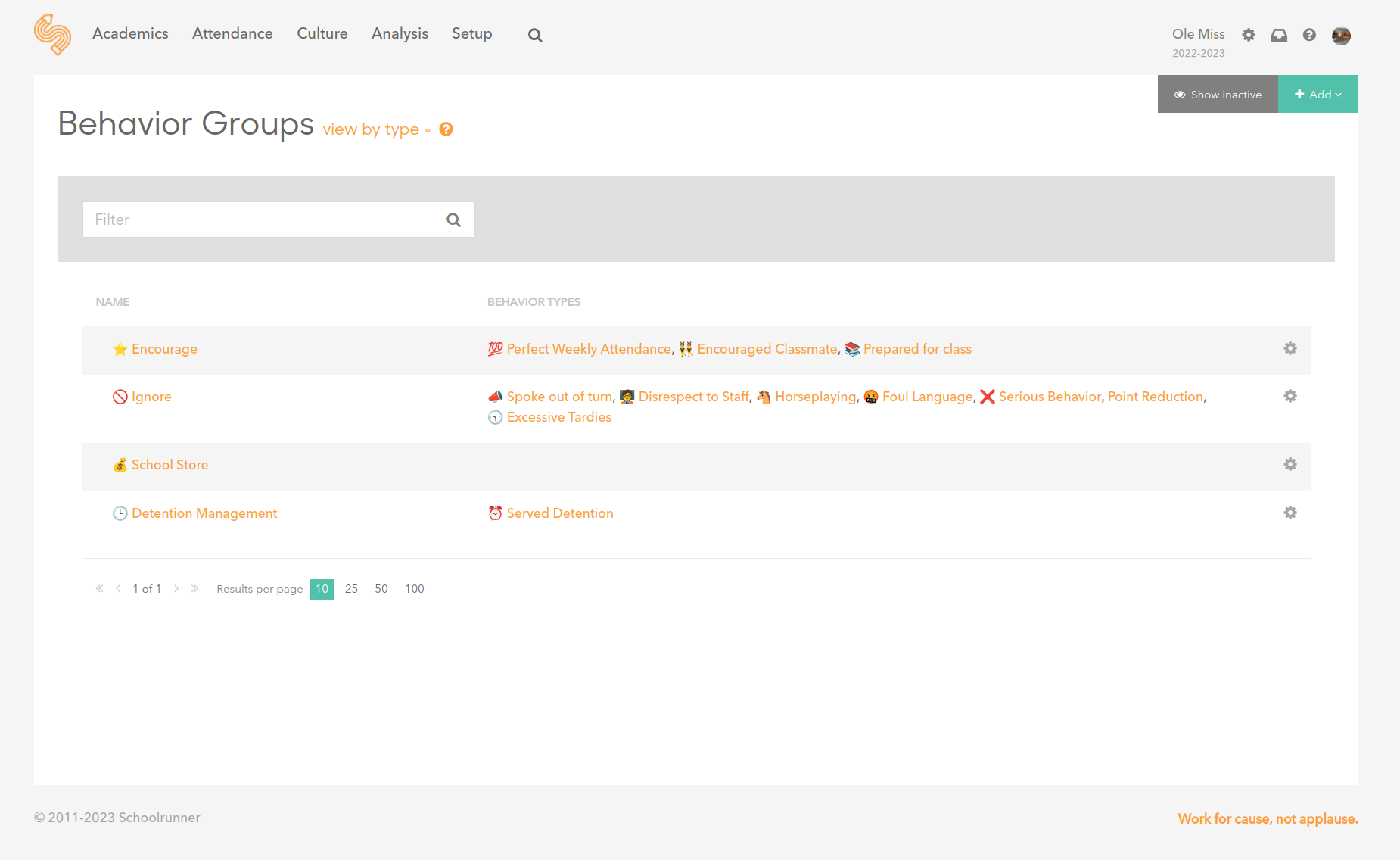
Task: Click the Filter search magnifier icon
Action: click(x=453, y=220)
